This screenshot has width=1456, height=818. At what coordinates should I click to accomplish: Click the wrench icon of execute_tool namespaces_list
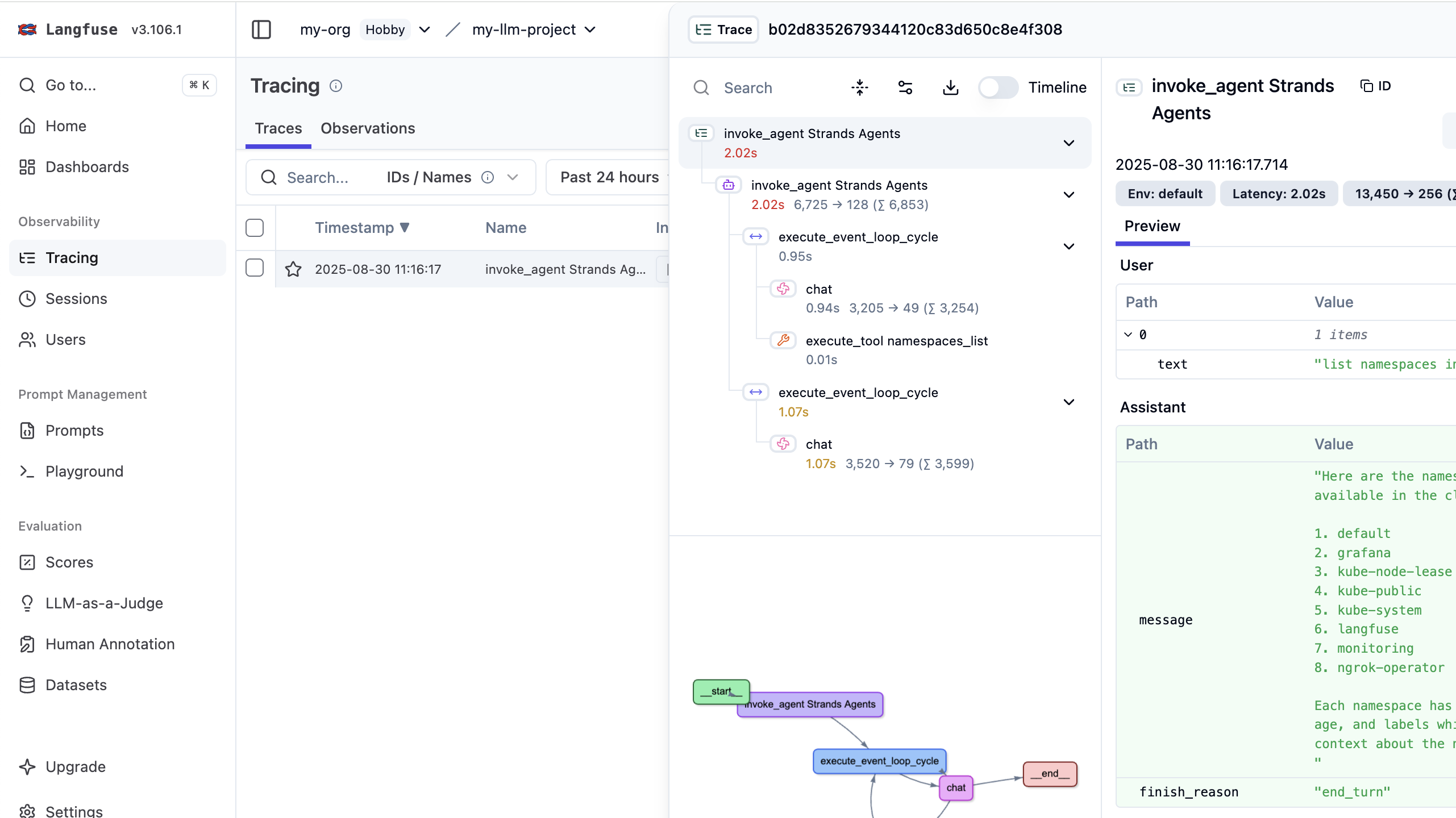tap(783, 340)
